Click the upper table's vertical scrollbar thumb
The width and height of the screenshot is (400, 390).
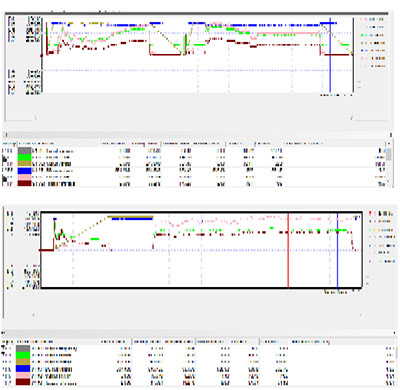point(389,154)
